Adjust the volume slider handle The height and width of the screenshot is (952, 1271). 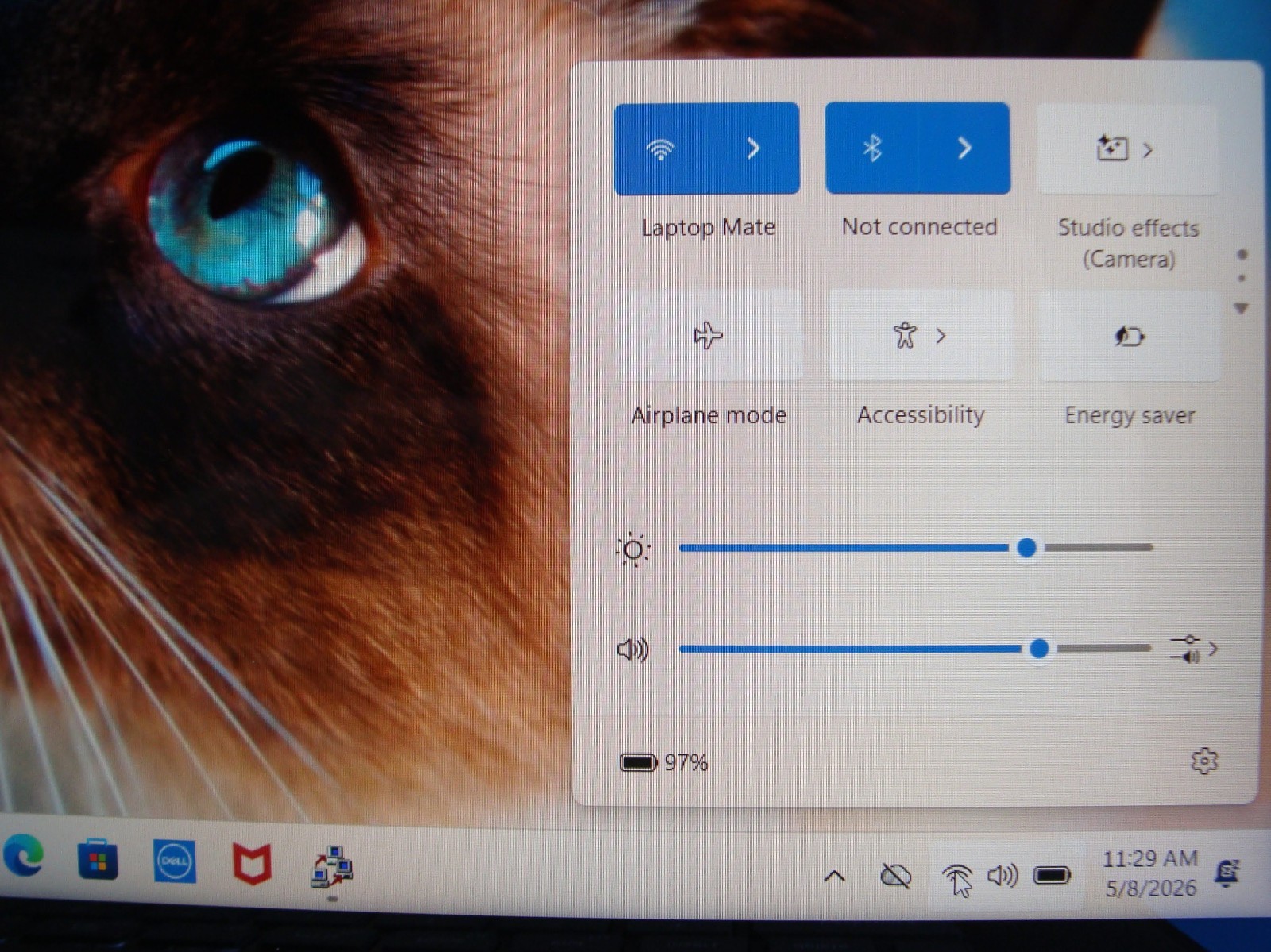tap(1038, 649)
